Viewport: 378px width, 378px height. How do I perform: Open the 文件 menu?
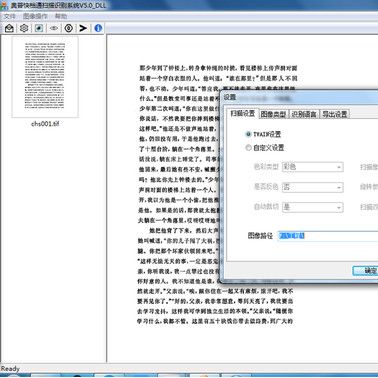[x=9, y=16]
